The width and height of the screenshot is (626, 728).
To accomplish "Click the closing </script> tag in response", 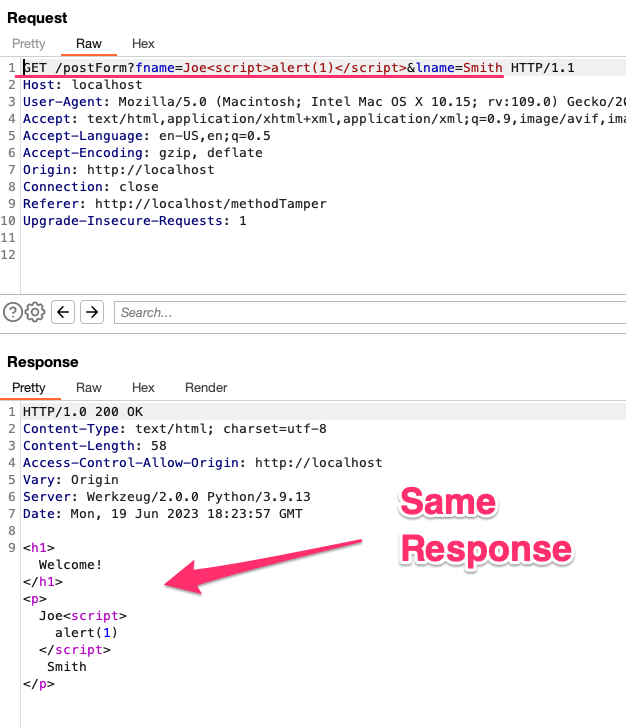I will point(75,650).
